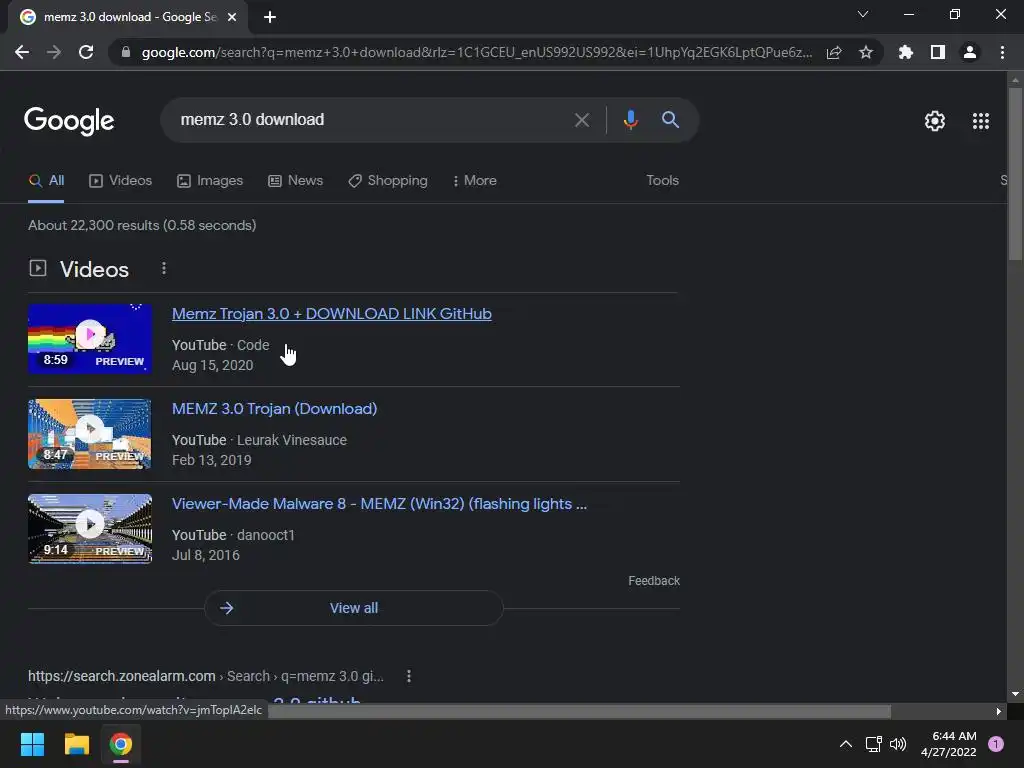
Task: Click the vertical page scrollbar thumb
Action: pyautogui.click(x=1015, y=174)
